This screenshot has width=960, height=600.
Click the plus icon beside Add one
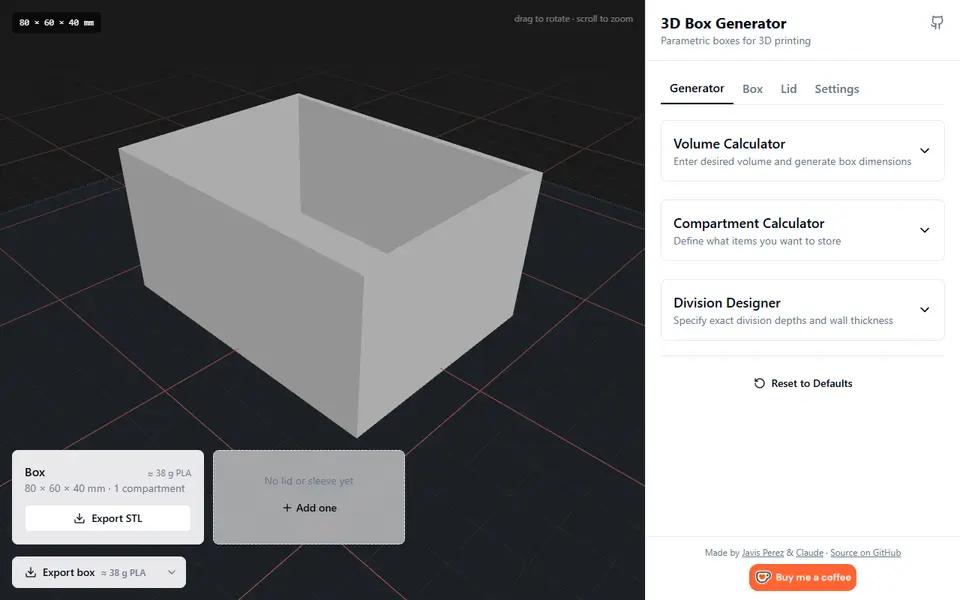287,508
